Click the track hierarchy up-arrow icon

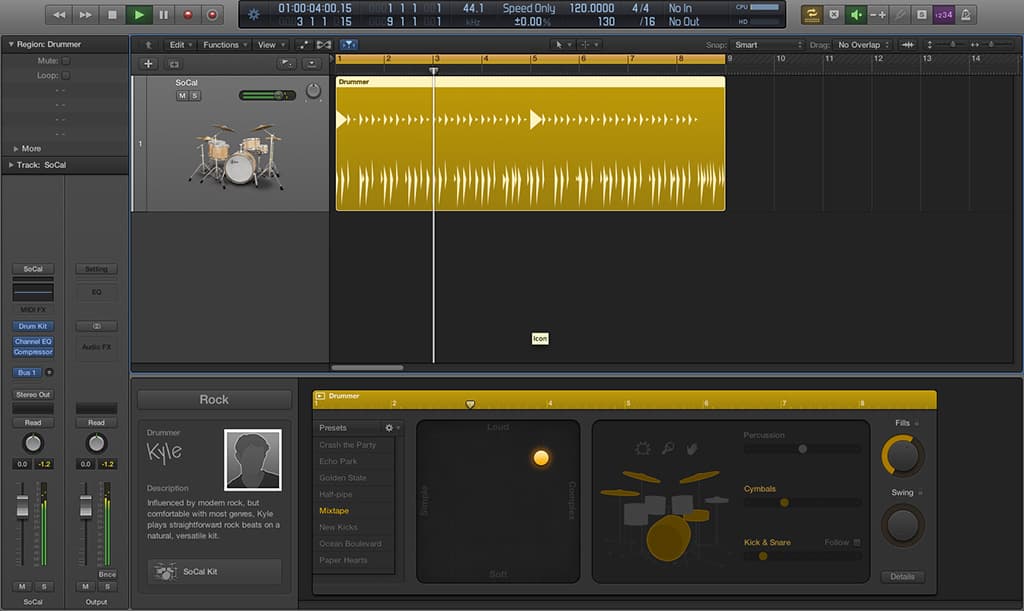[148, 44]
